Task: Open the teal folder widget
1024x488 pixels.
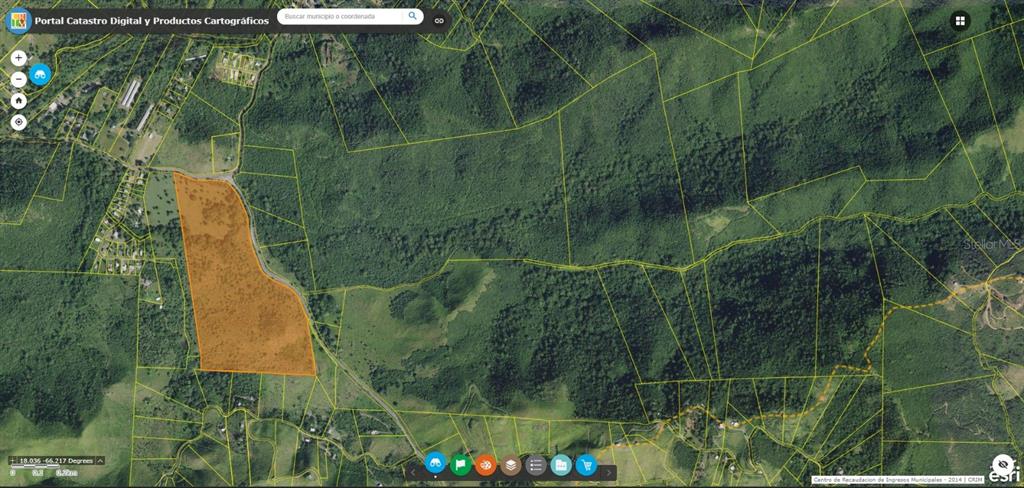Action: coord(561,464)
